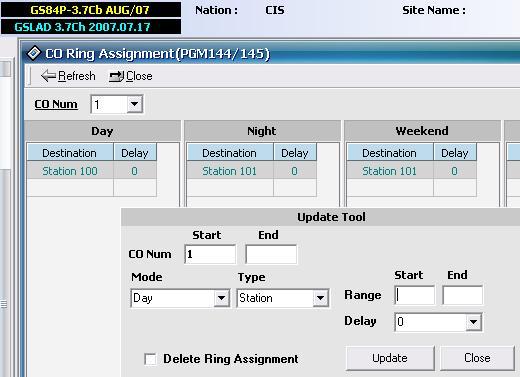Click the Nation value CIS
Viewport: 520px width, 377px height.
pyautogui.click(x=275, y=10)
